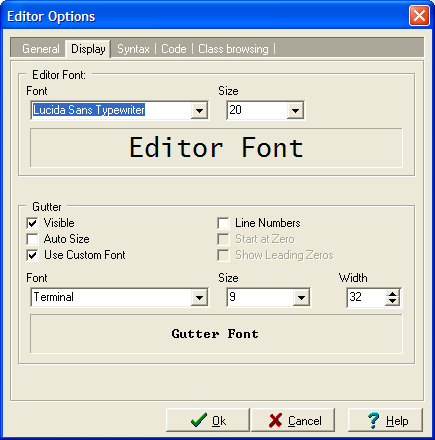
Task: Close the Editor Options dialog
Action: [419, 15]
